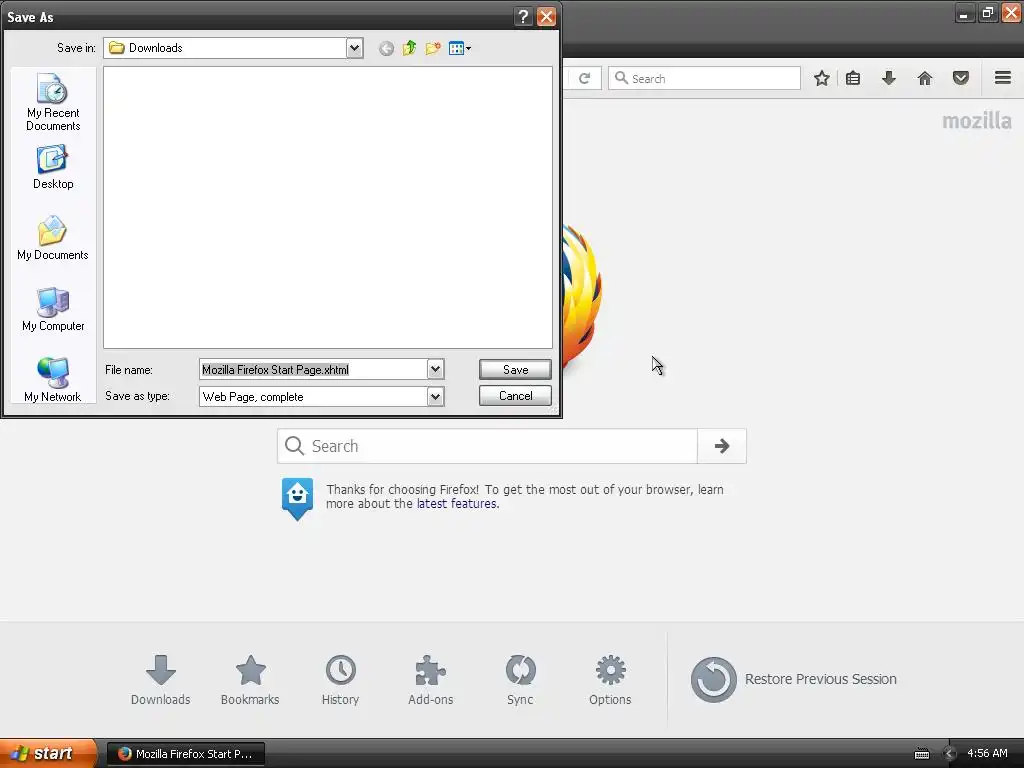Expand the Save in folder dropdown

coord(354,48)
